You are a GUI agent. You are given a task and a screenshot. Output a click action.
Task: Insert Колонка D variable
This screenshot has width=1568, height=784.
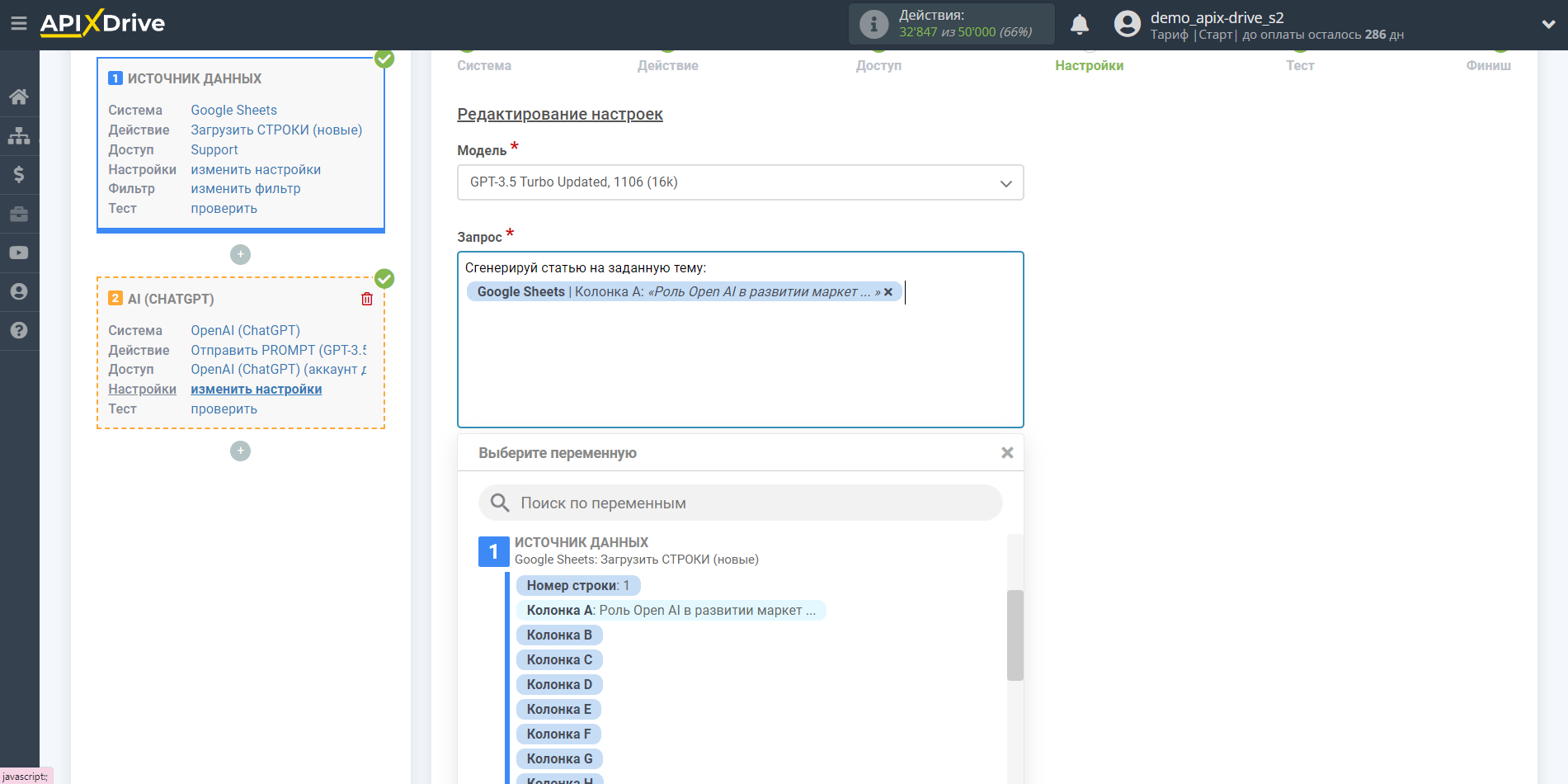click(559, 684)
